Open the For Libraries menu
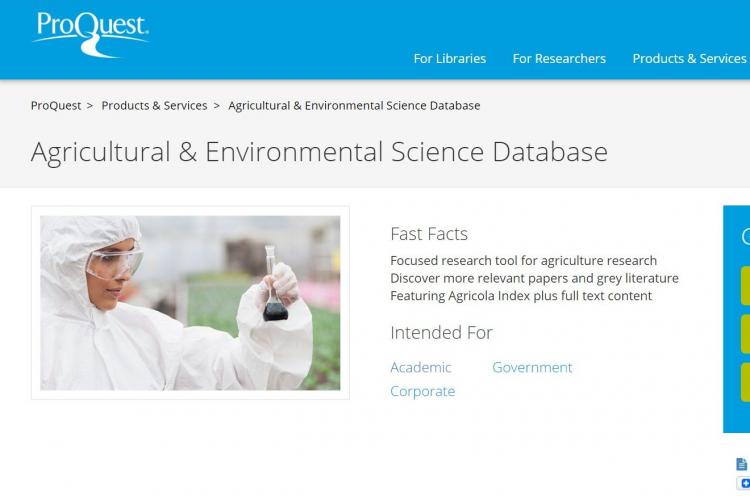Image resolution: width=750 pixels, height=496 pixels. tap(450, 58)
